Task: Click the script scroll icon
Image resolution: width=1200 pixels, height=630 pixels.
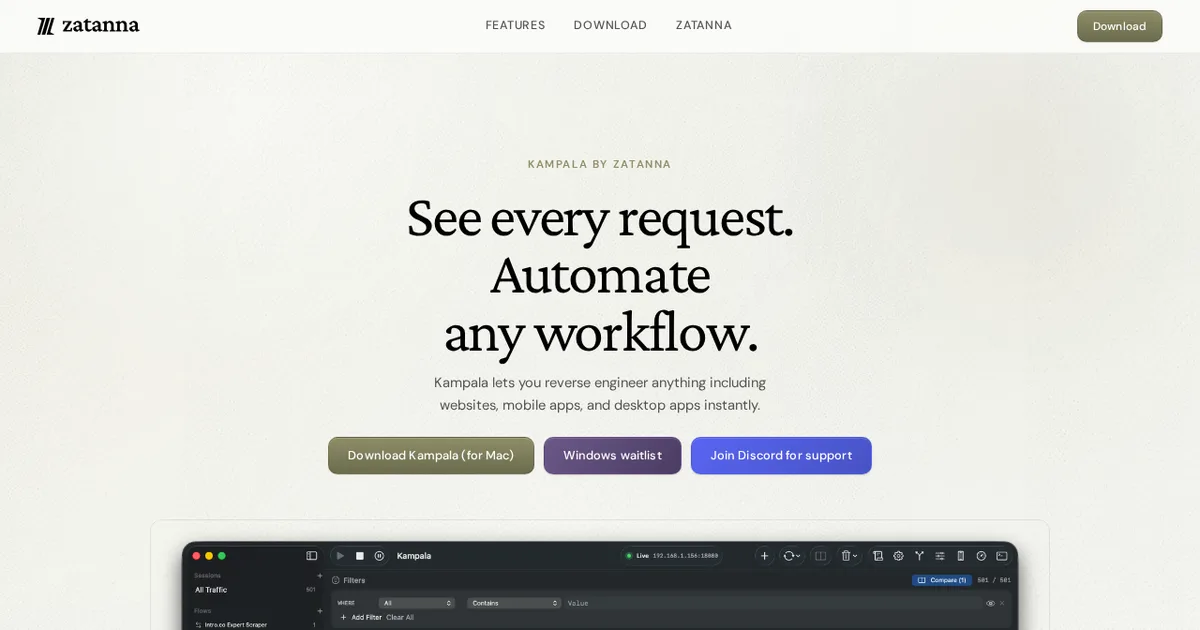Action: [x=878, y=556]
